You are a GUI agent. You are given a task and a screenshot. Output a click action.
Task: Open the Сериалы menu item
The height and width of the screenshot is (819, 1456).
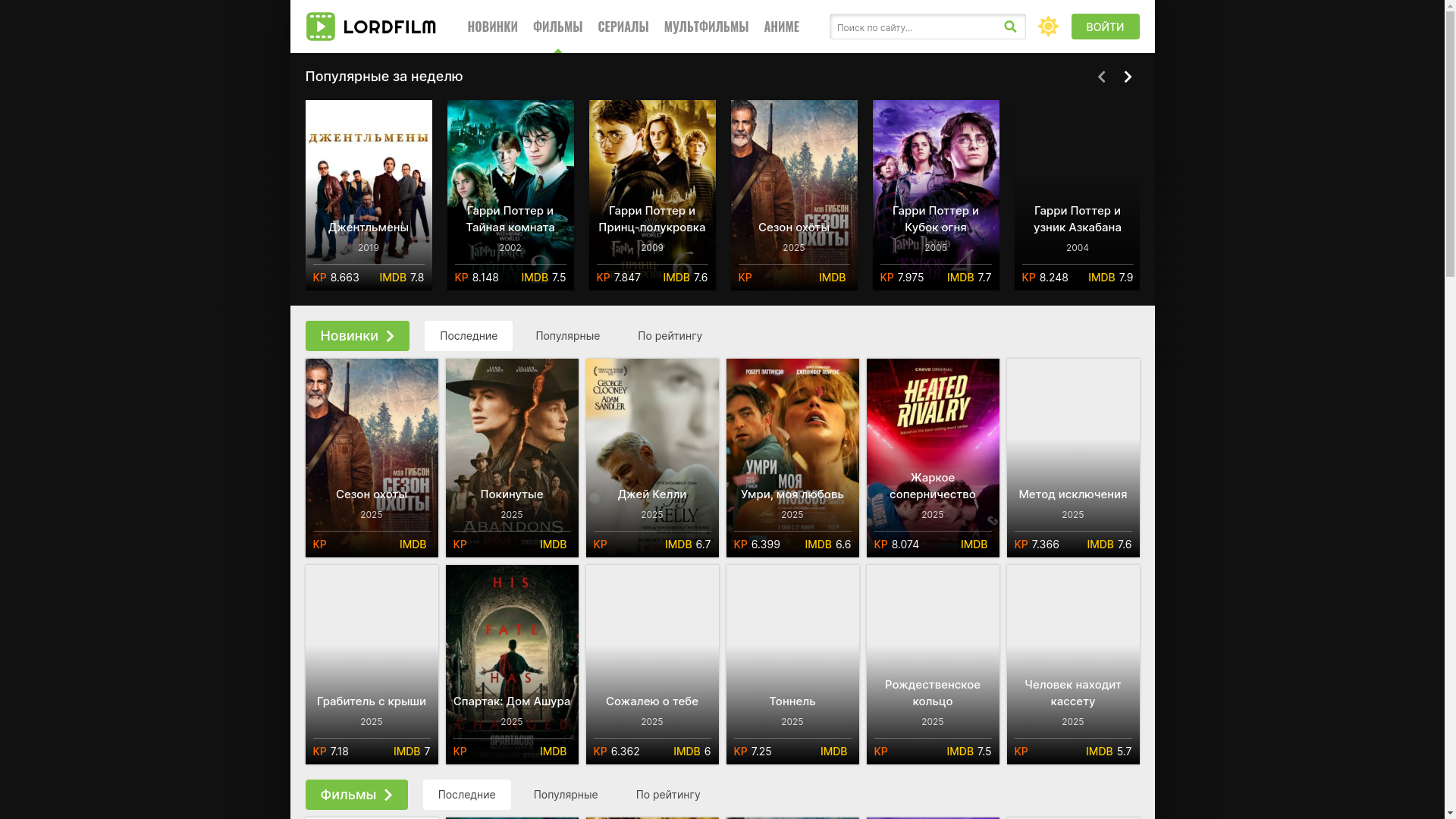point(623,27)
